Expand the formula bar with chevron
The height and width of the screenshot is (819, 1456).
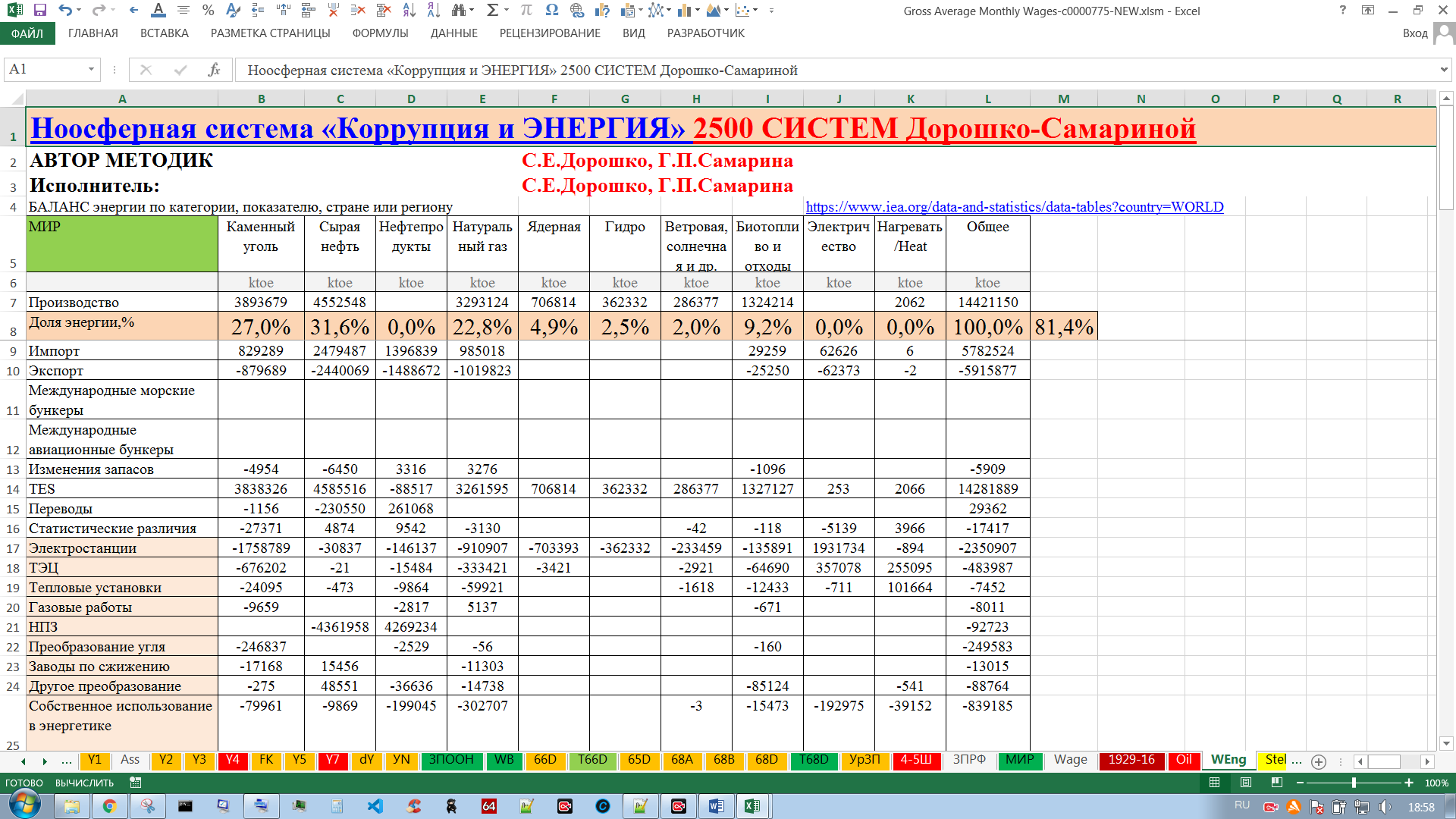1443,70
